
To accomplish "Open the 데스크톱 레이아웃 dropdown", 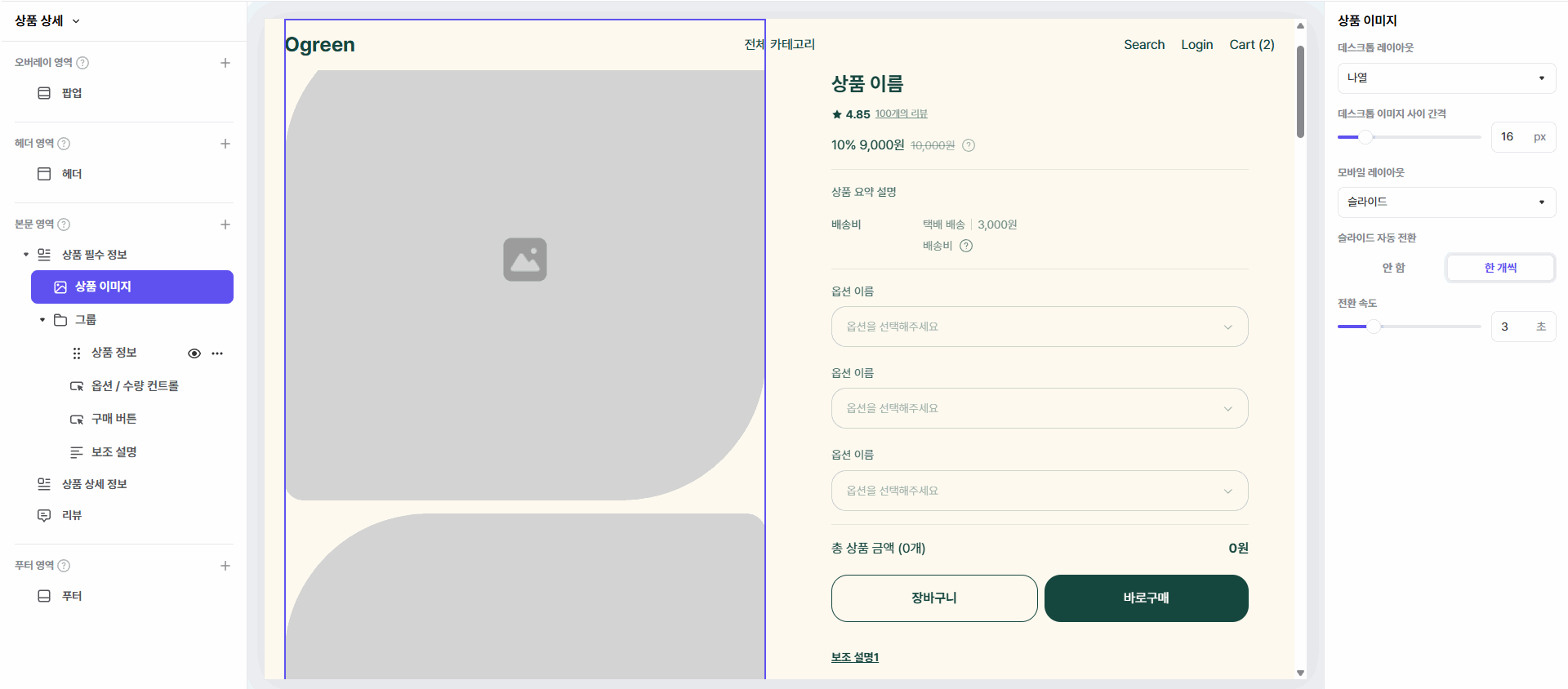I will point(1446,78).
